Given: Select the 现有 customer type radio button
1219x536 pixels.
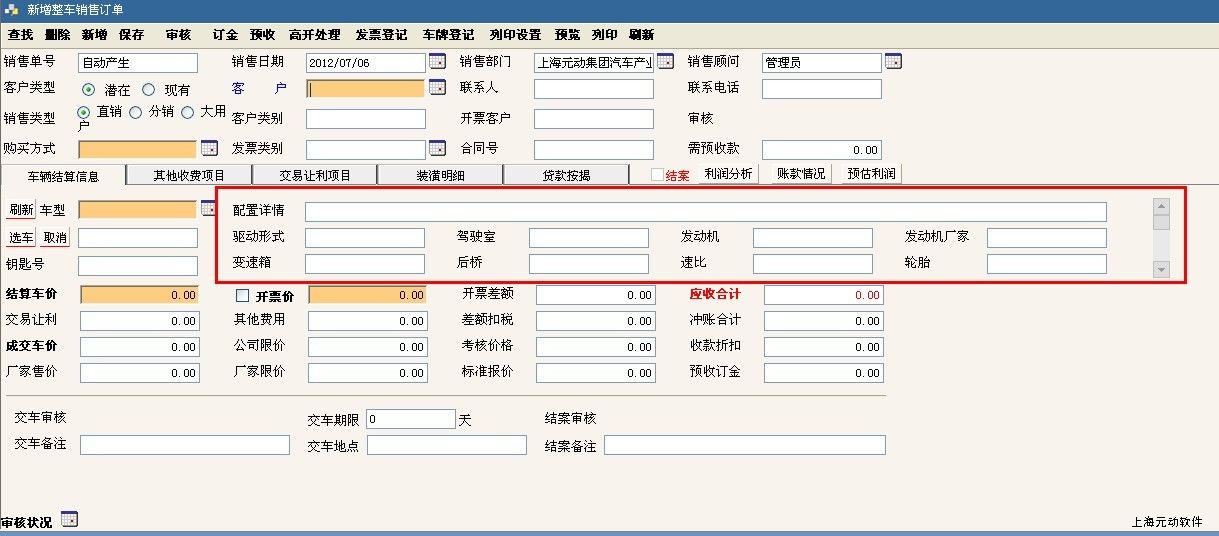Looking at the screenshot, I should point(149,89).
